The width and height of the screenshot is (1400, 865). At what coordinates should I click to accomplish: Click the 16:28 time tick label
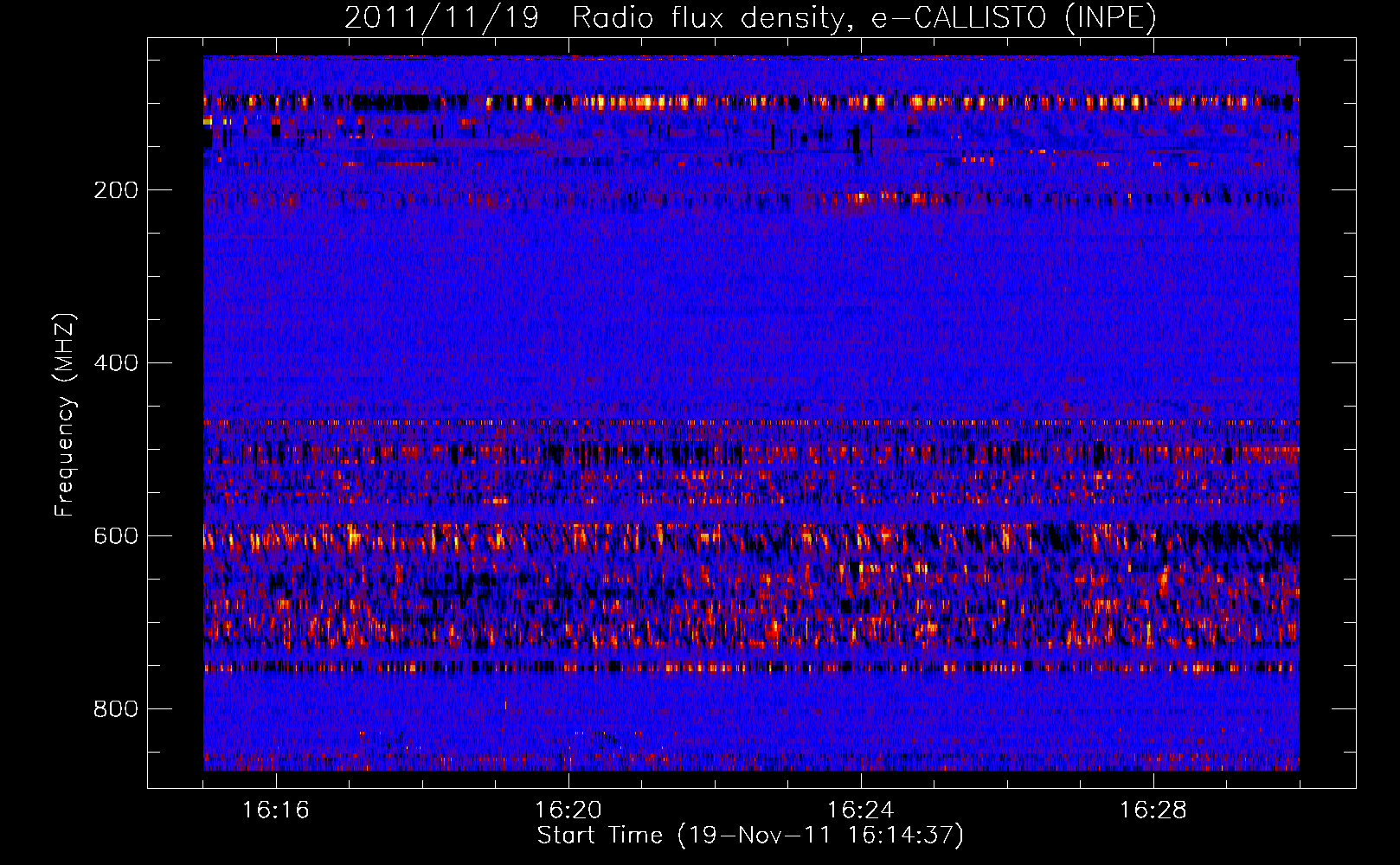pyautogui.click(x=1153, y=811)
